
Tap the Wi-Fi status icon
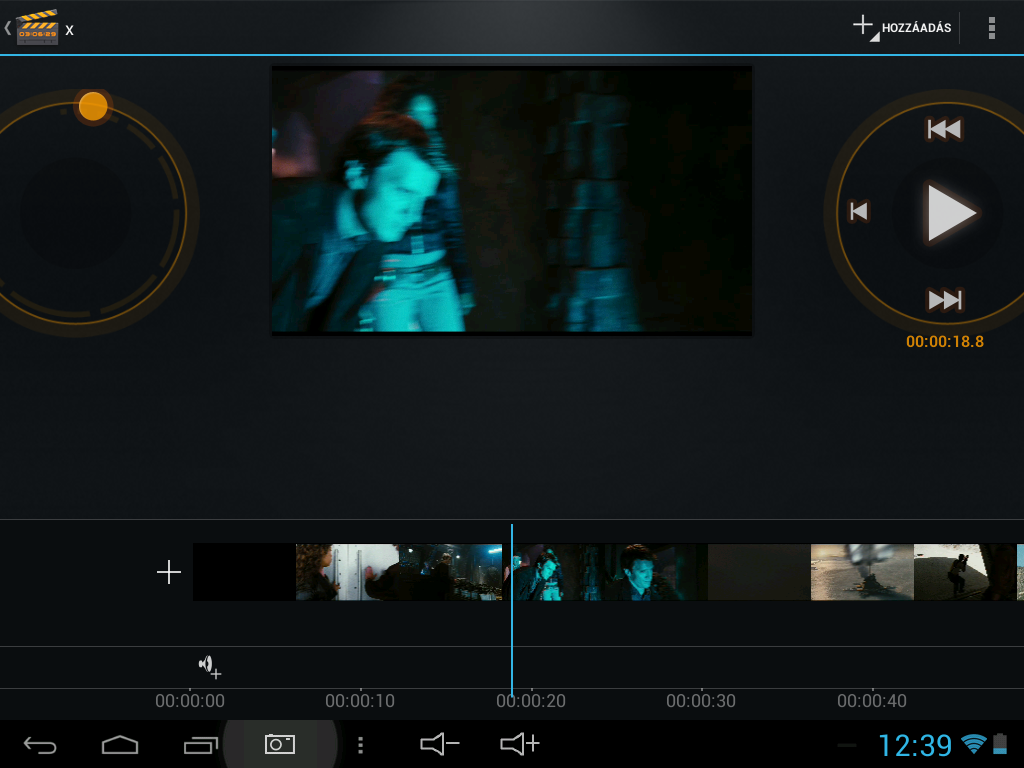974,743
